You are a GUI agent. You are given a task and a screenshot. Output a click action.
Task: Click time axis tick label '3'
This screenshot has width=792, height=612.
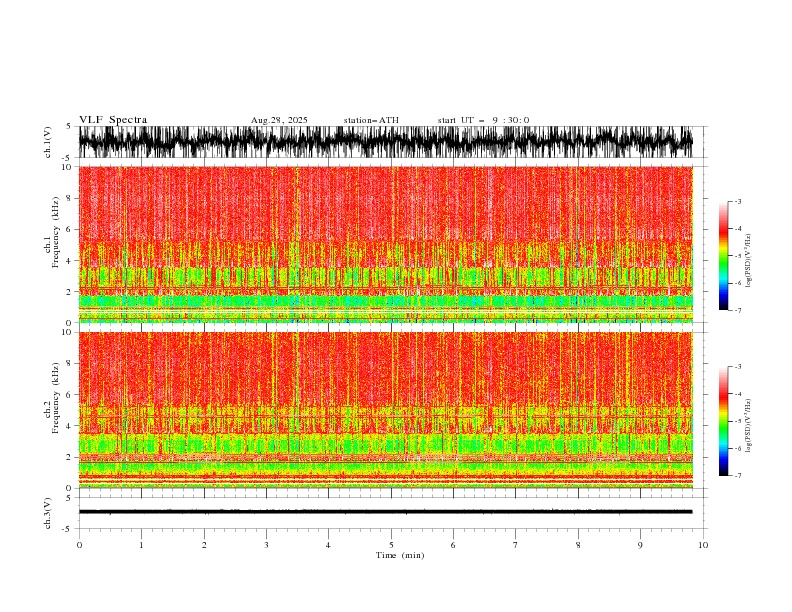point(266,545)
